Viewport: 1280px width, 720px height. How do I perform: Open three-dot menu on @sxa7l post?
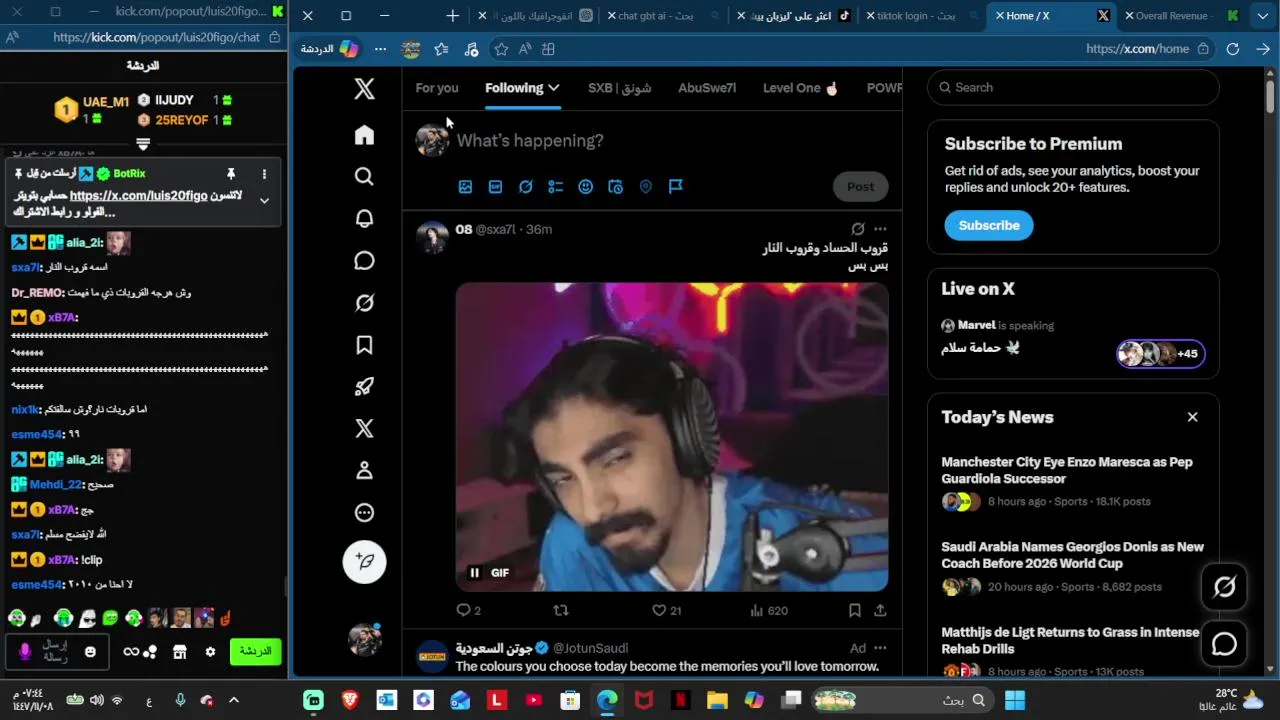click(x=880, y=229)
